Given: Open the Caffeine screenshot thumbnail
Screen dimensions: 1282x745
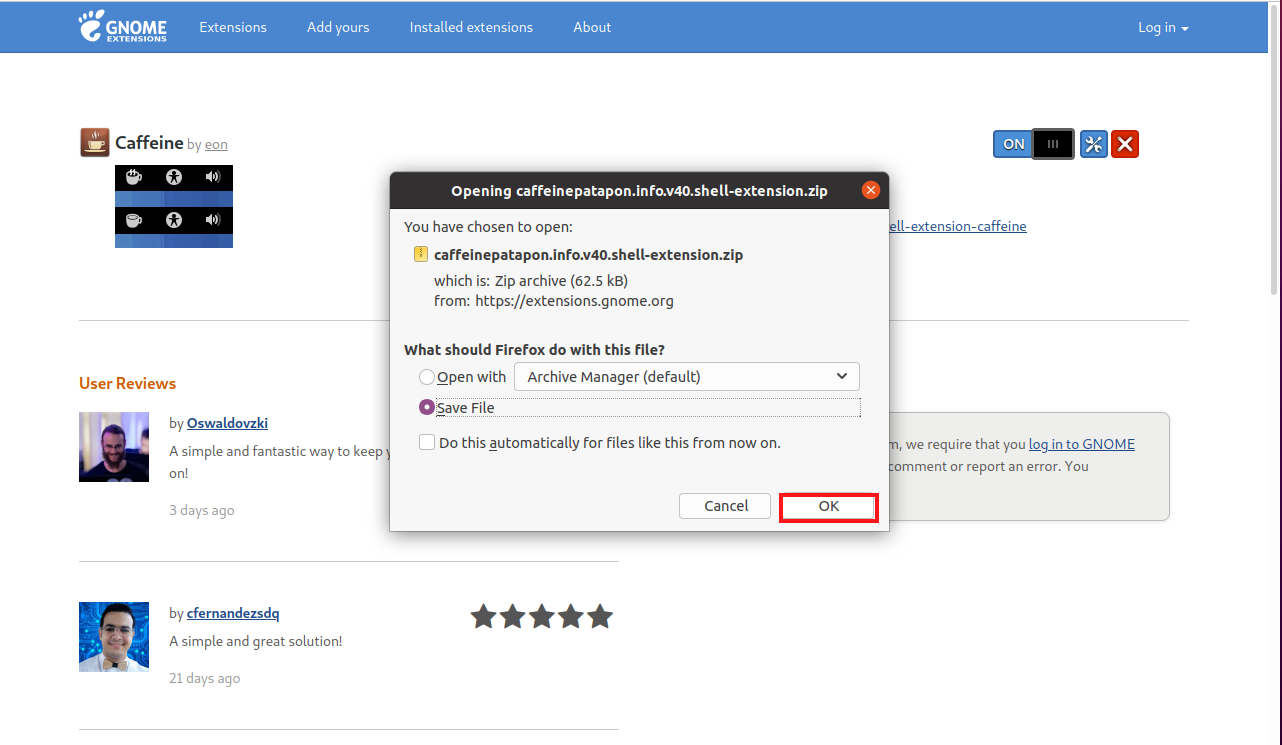Looking at the screenshot, I should pyautogui.click(x=174, y=206).
